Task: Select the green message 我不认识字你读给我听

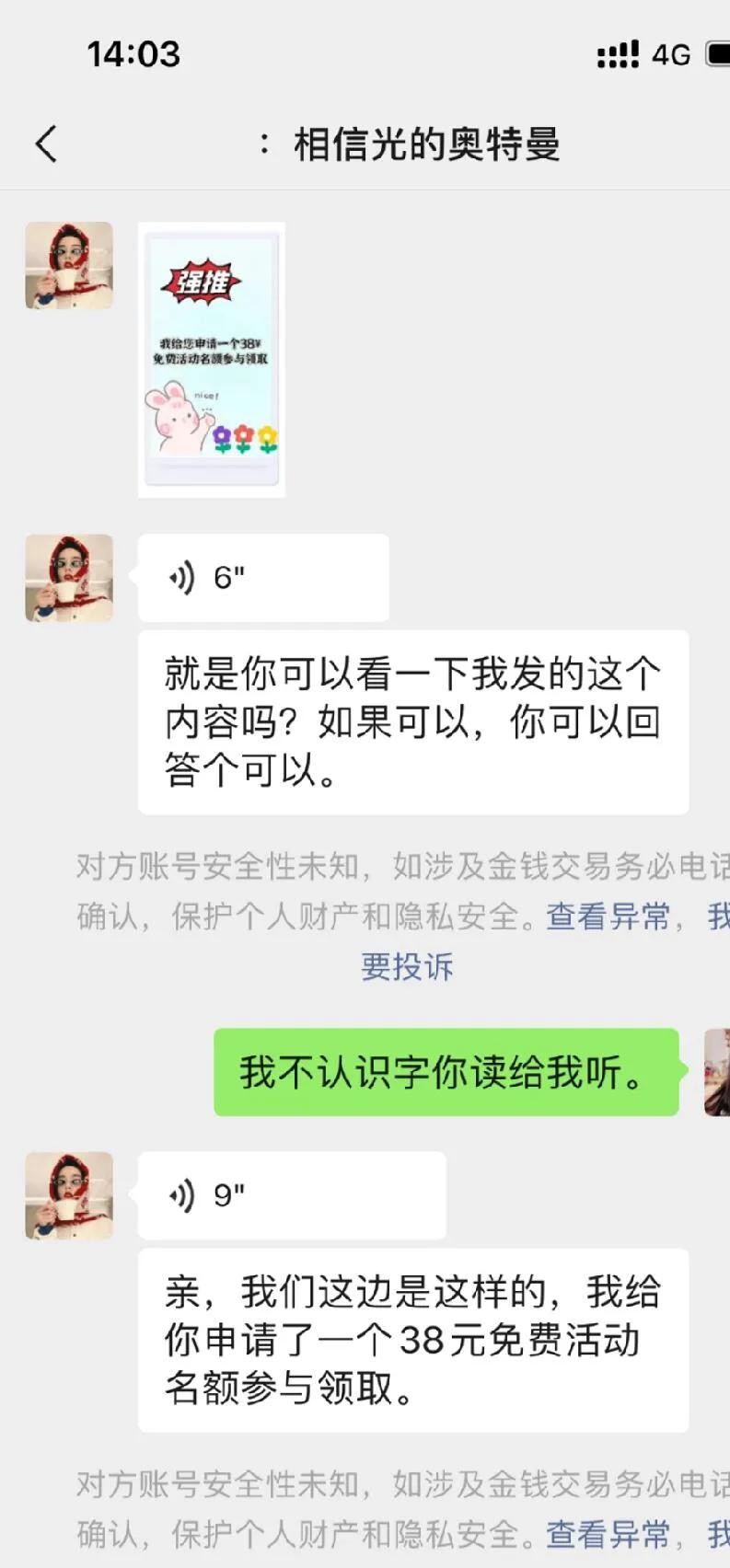Action: [x=446, y=1072]
